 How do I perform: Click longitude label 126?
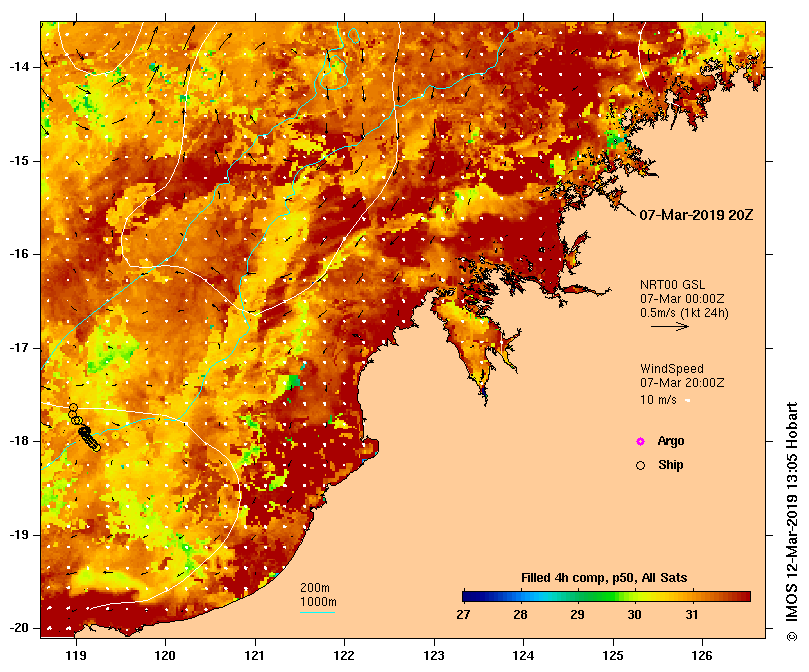click(x=702, y=655)
